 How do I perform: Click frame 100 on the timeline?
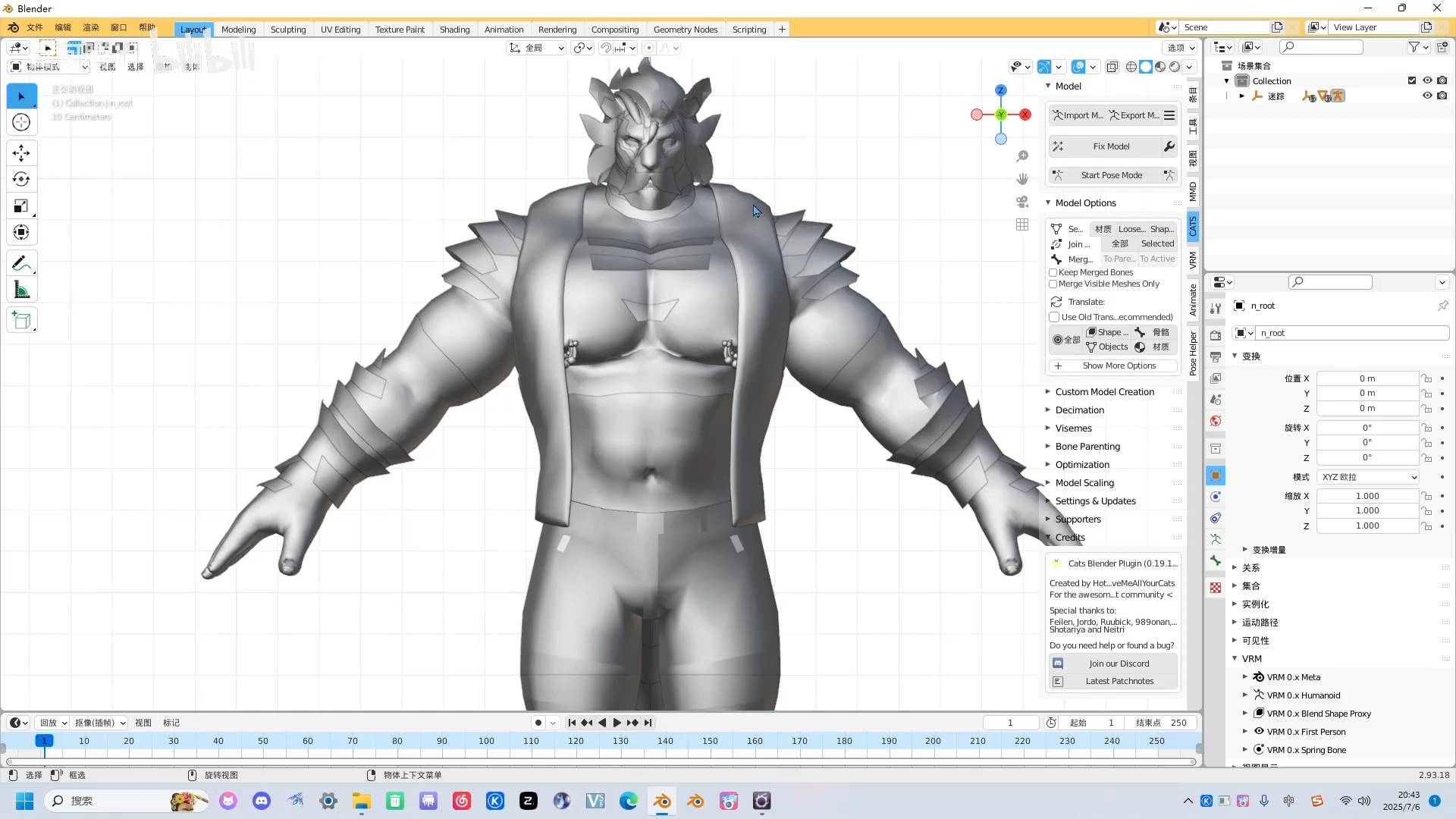tap(486, 742)
